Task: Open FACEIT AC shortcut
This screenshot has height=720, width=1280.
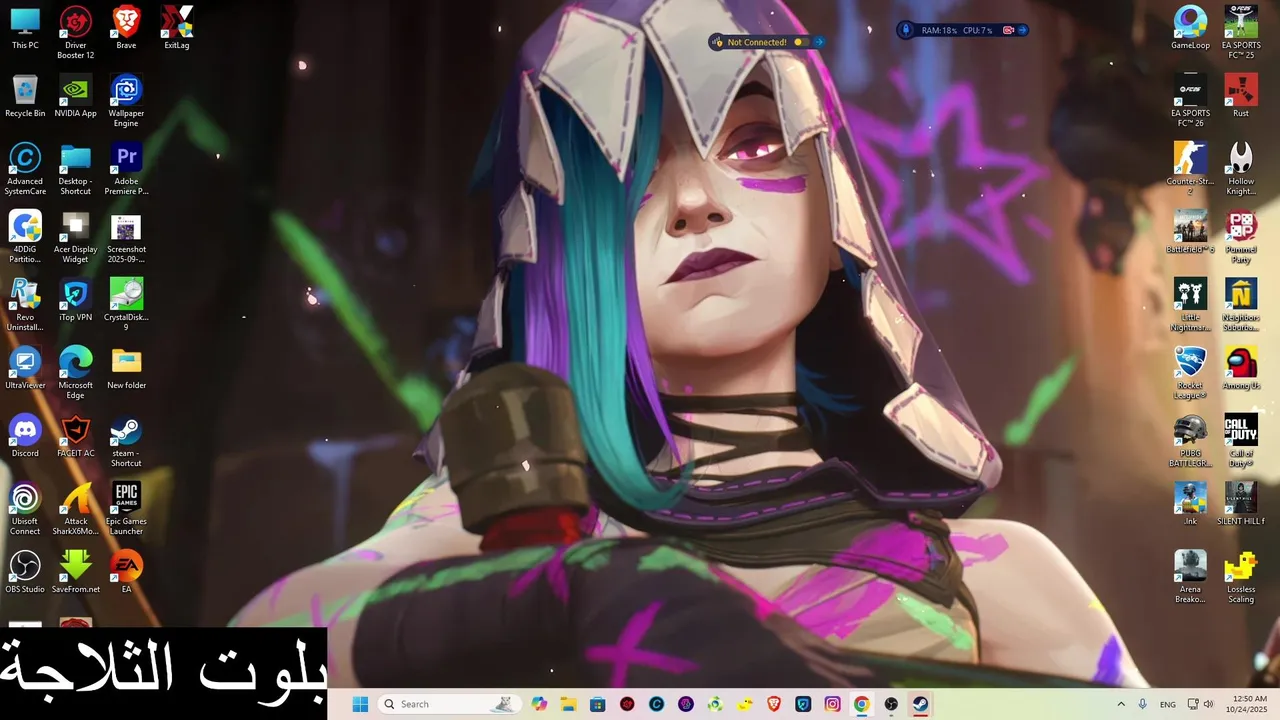Action: point(75,437)
